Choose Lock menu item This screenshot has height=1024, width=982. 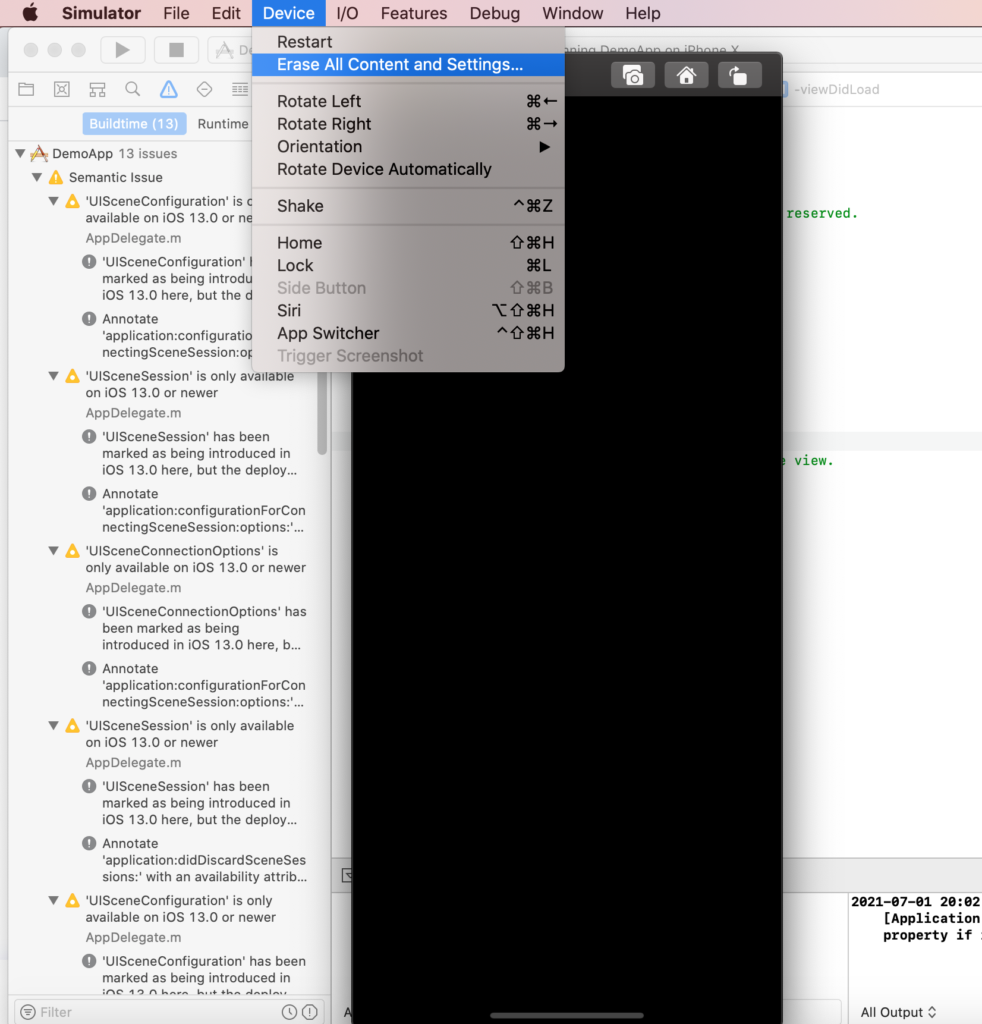click(x=408, y=265)
